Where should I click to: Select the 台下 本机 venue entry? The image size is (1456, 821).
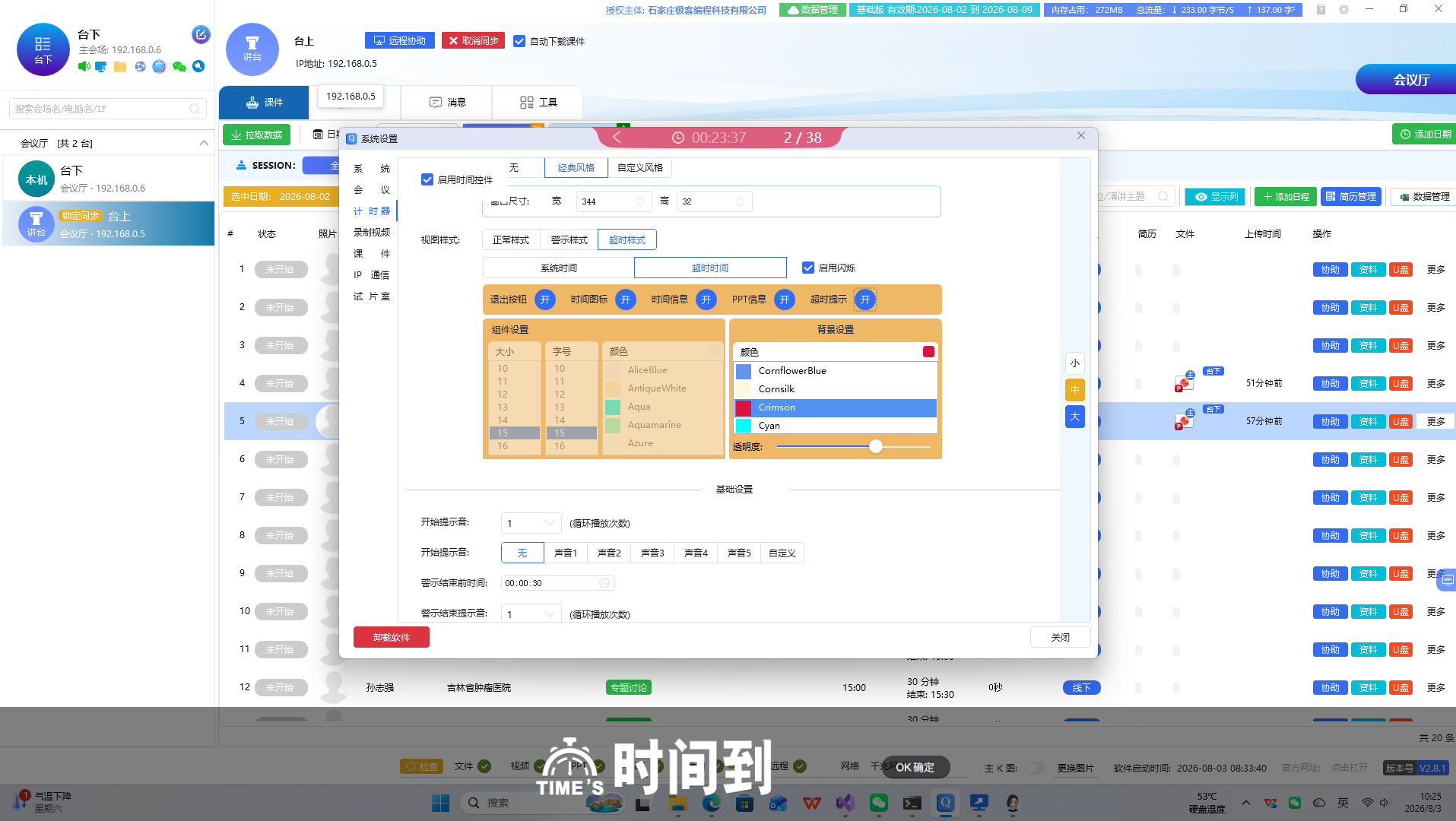pyautogui.click(x=108, y=179)
